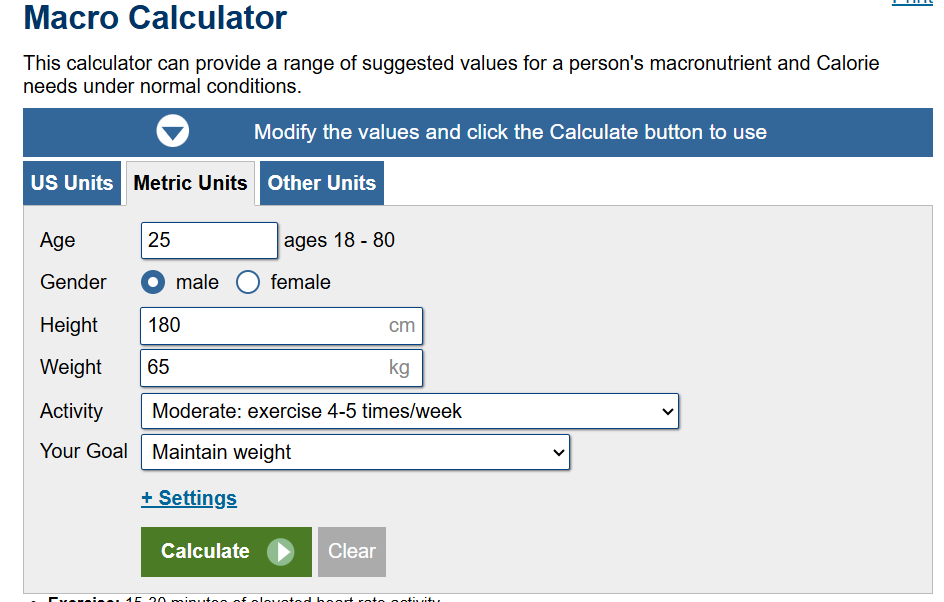Click the white down-arrow circle icon
This screenshot has width=944, height=602.
click(173, 131)
